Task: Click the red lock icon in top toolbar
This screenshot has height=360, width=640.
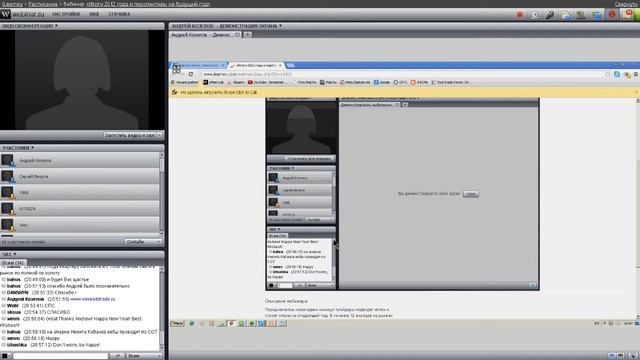Action: [x=612, y=15]
